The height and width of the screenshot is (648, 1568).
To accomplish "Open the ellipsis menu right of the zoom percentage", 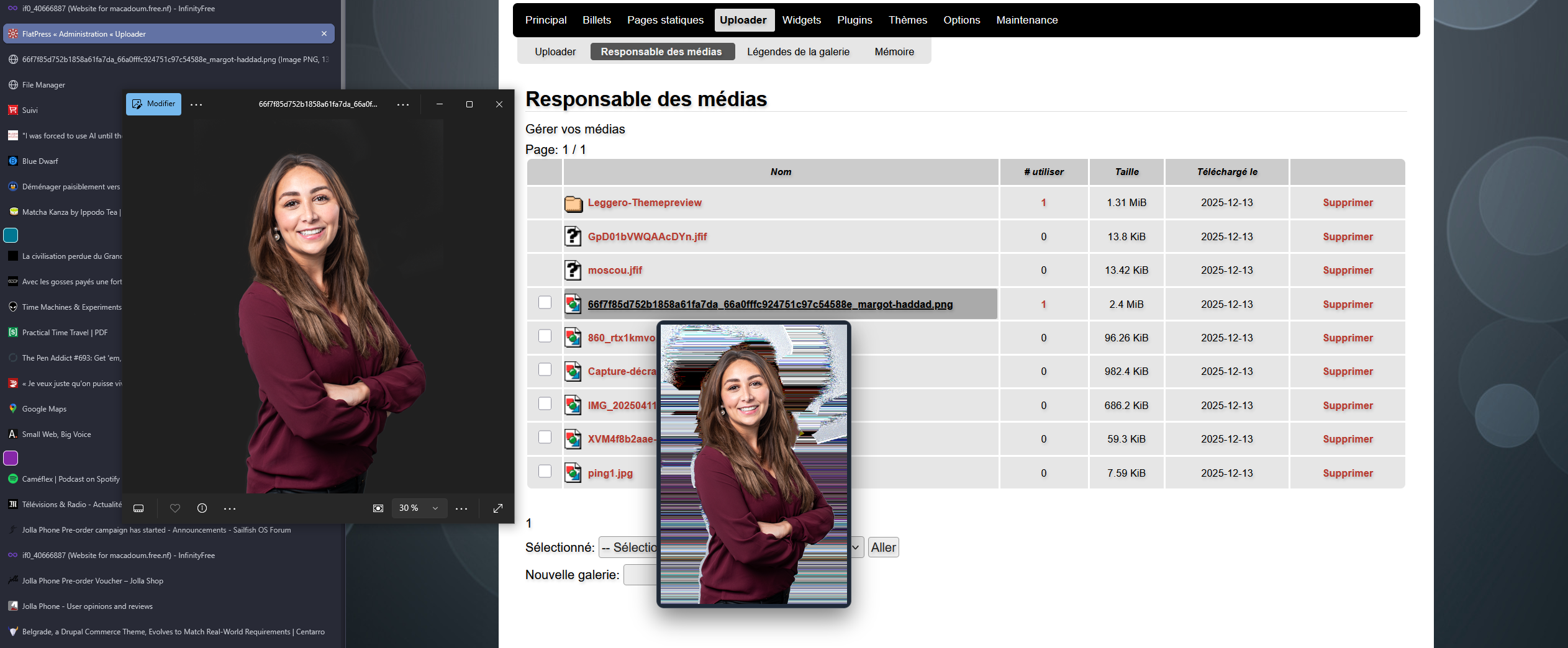I will 461,508.
